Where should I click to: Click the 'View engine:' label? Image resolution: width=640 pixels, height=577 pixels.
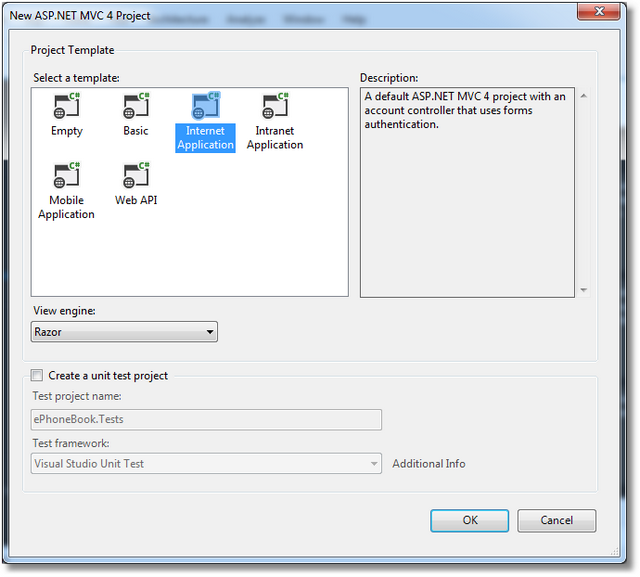(x=64, y=311)
